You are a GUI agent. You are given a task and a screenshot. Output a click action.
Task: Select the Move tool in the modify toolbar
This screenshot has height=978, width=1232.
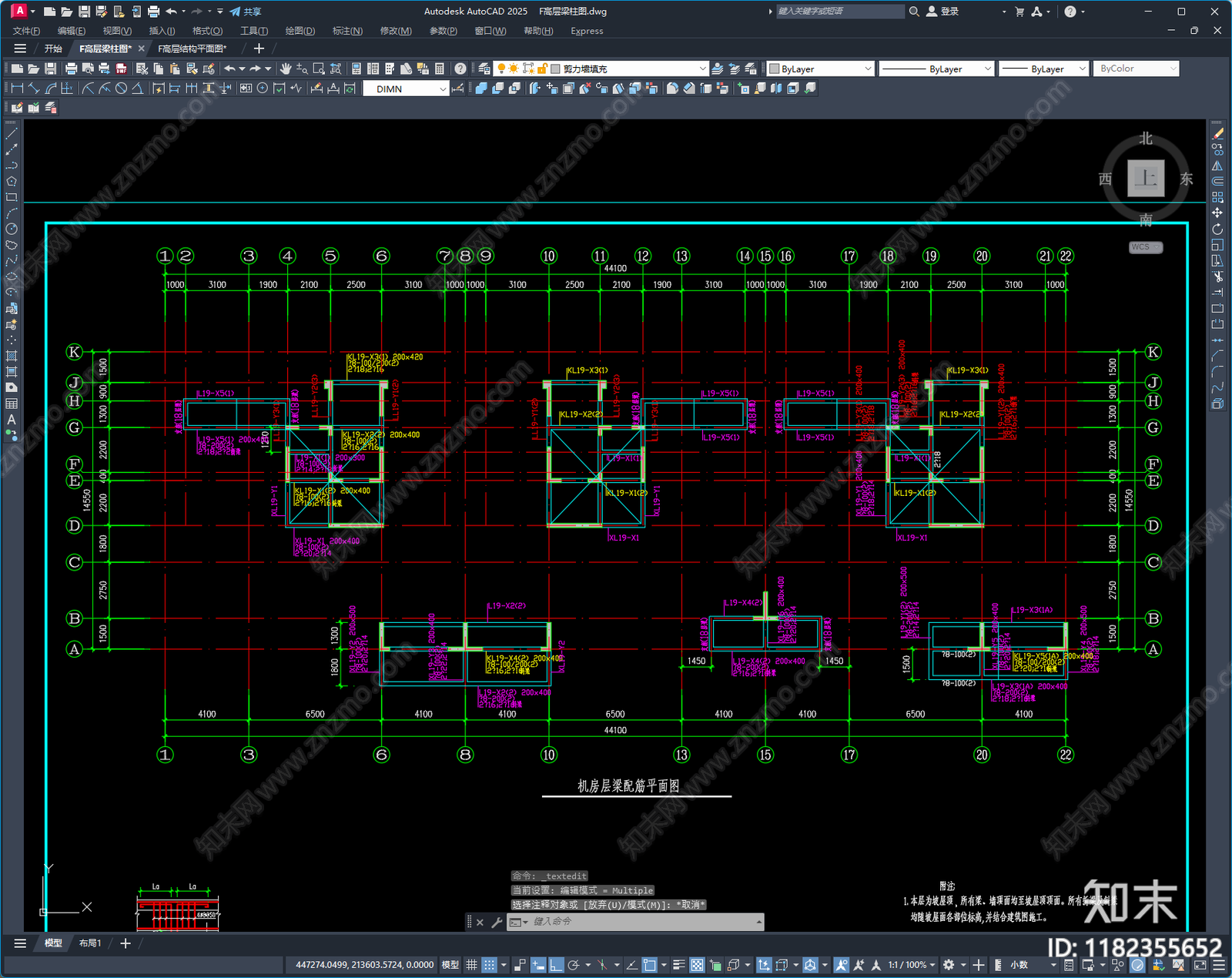1217,213
